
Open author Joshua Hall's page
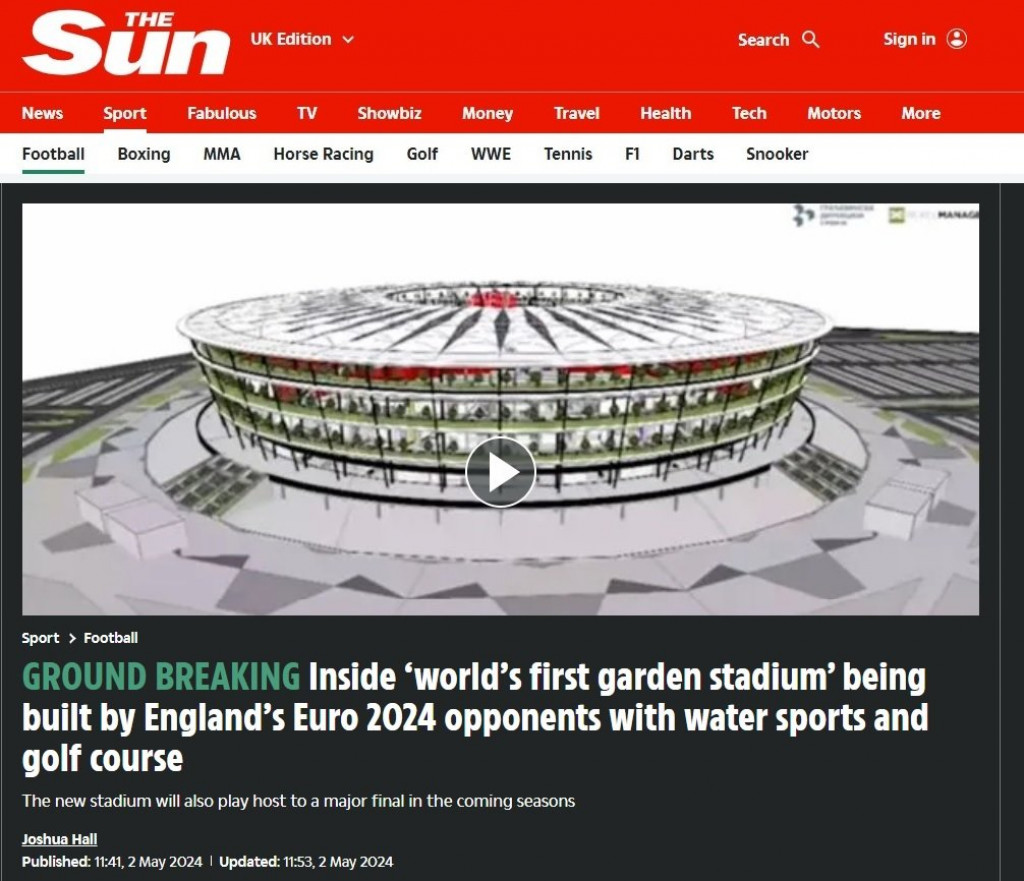coord(59,839)
